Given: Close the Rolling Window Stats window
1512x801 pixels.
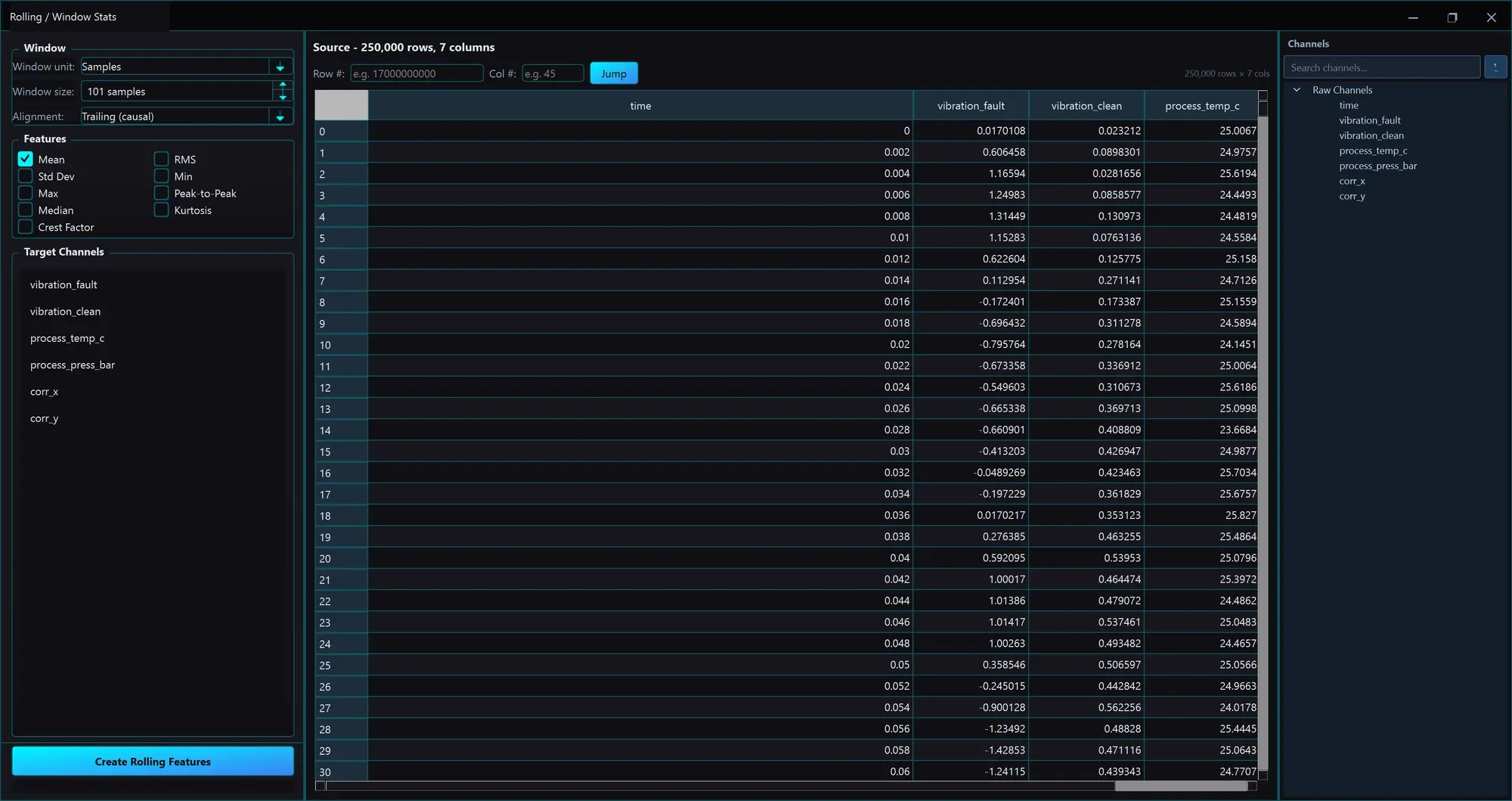Looking at the screenshot, I should tap(1492, 17).
